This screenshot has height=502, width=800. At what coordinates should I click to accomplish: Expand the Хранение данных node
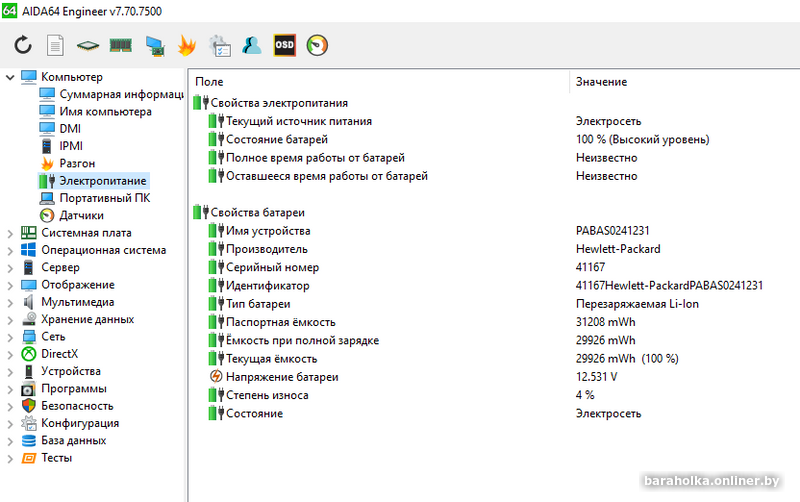[10, 320]
